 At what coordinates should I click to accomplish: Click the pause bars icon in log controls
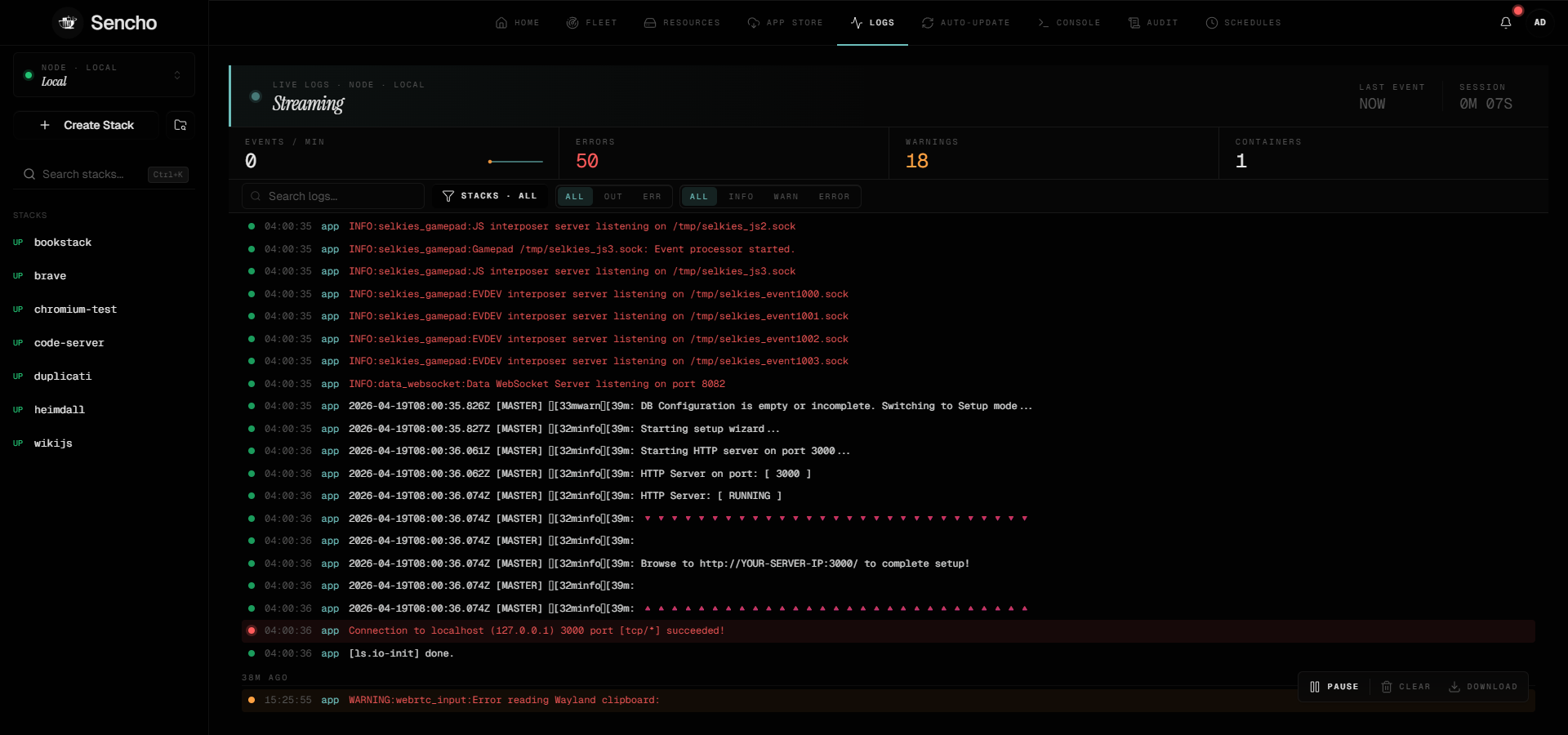click(x=1315, y=687)
